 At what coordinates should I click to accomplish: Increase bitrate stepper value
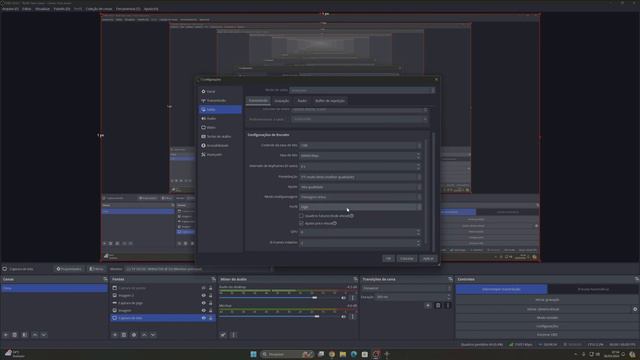[x=418, y=154]
